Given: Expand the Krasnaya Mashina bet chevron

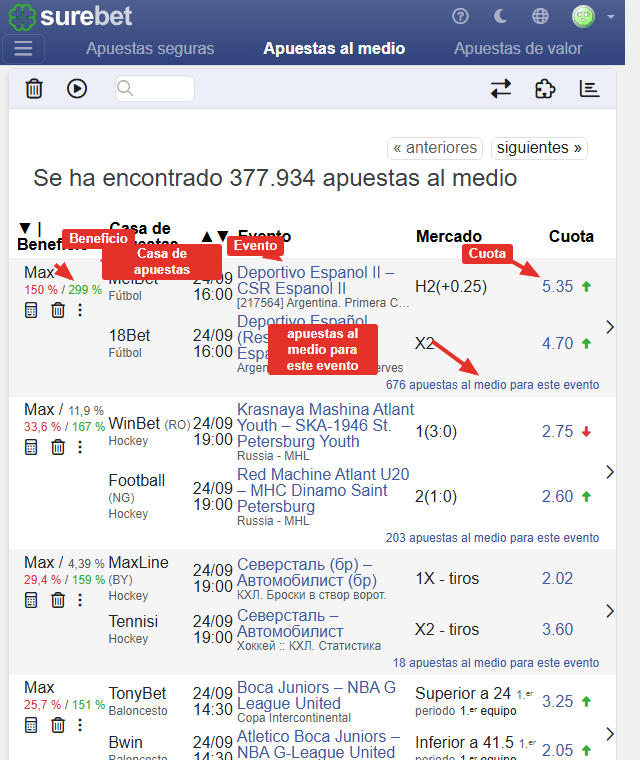Looking at the screenshot, I should pos(610,472).
